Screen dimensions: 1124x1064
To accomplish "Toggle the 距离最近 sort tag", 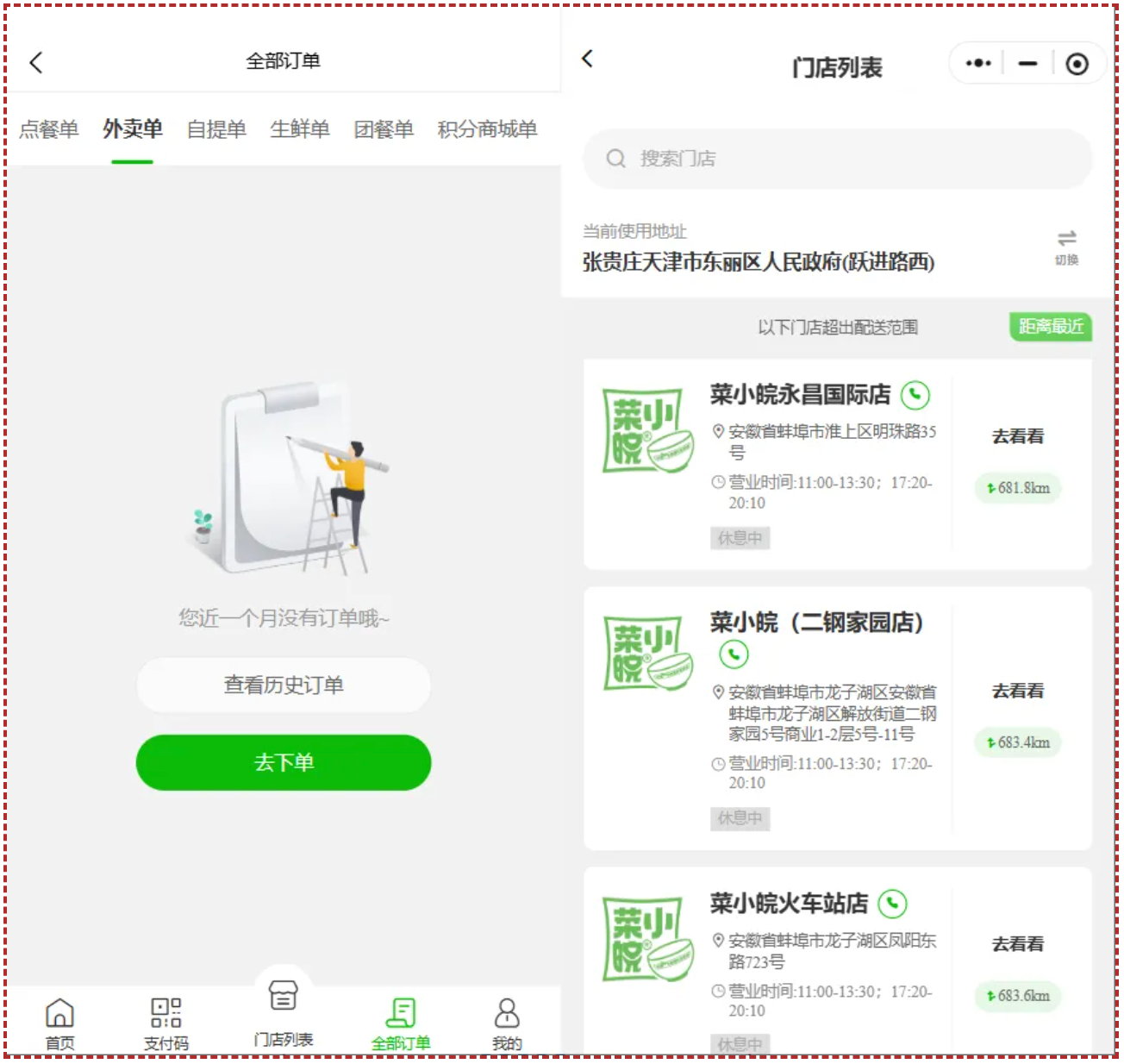I will pyautogui.click(x=1051, y=327).
